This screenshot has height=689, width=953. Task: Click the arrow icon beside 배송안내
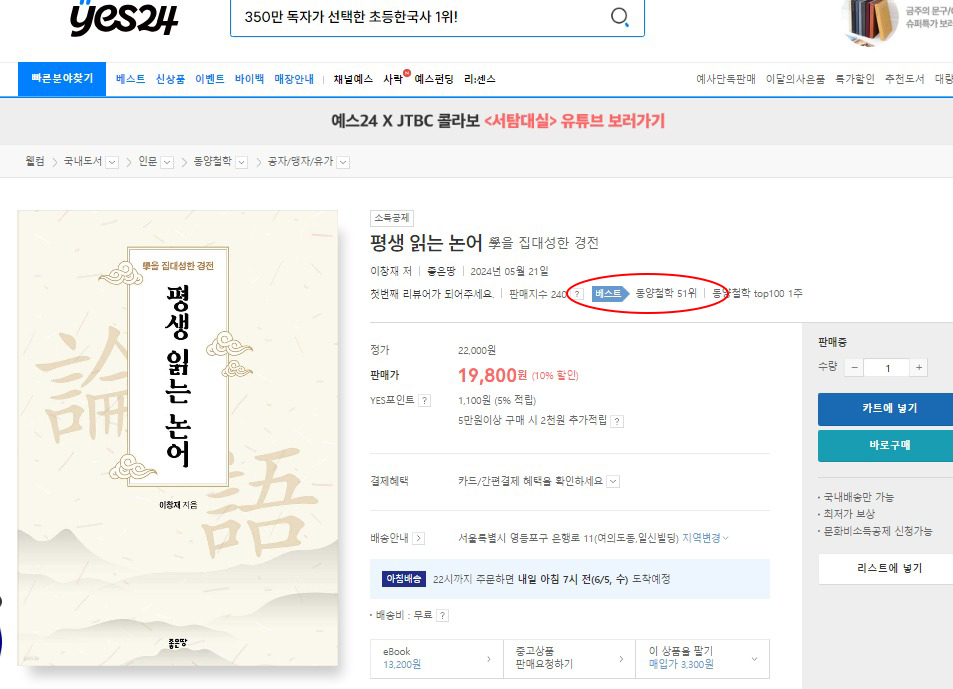click(418, 538)
